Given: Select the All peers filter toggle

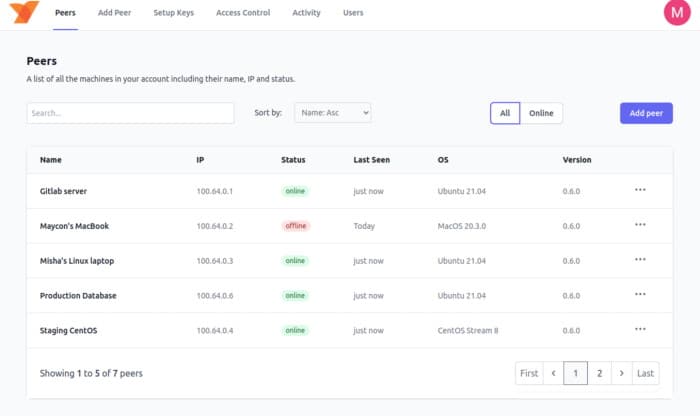Looking at the screenshot, I should 505,113.
